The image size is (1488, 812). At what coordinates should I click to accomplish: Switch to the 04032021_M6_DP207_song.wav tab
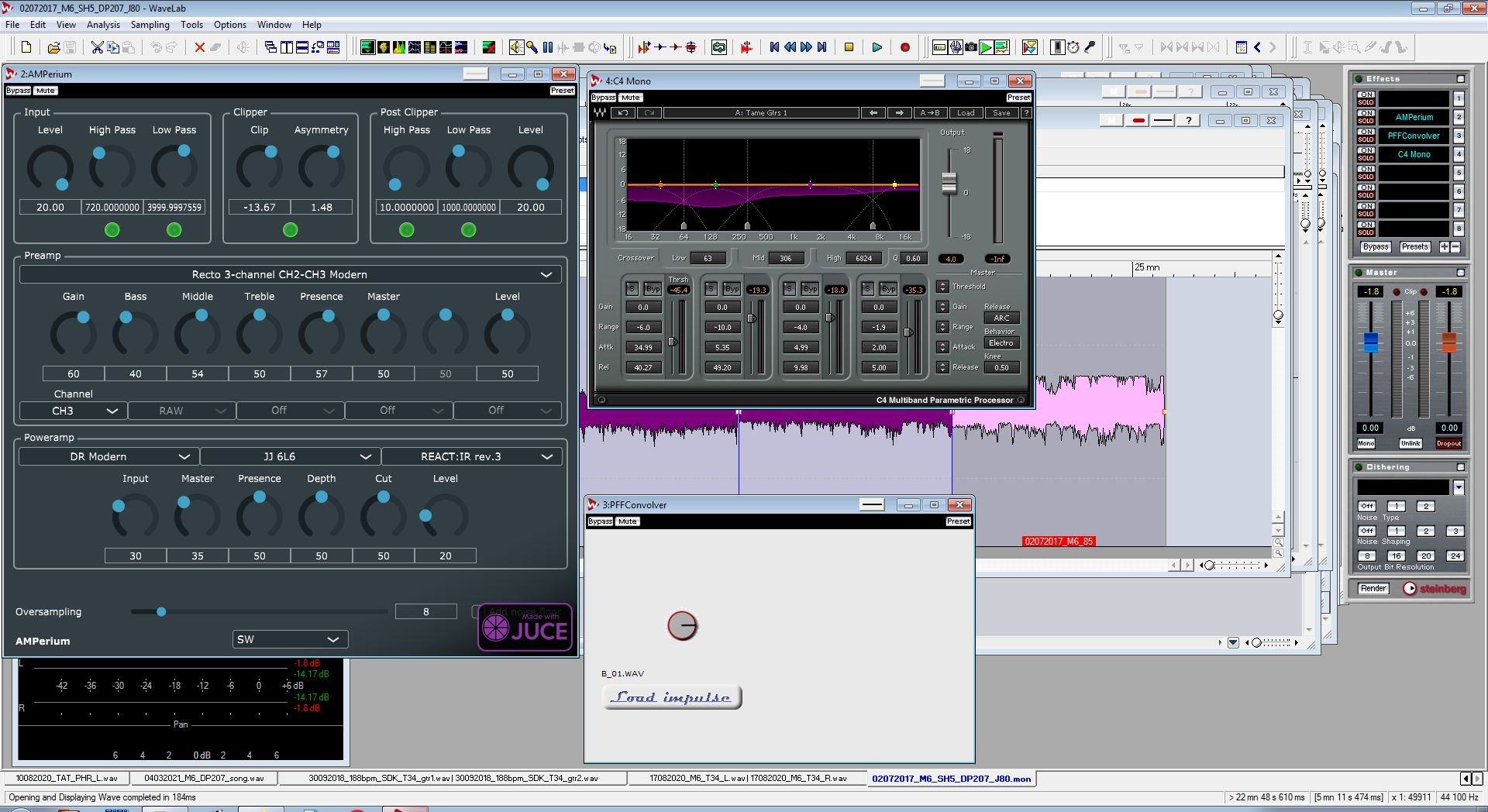205,778
